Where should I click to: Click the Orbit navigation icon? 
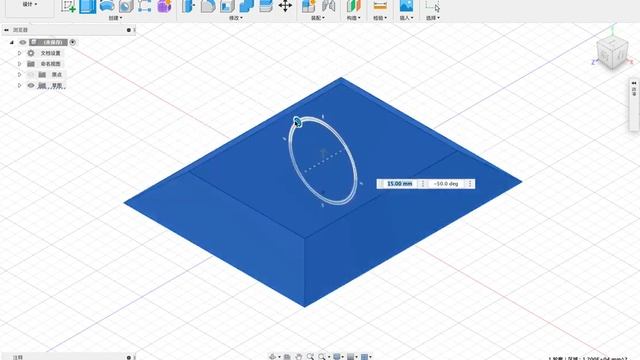coord(273,357)
